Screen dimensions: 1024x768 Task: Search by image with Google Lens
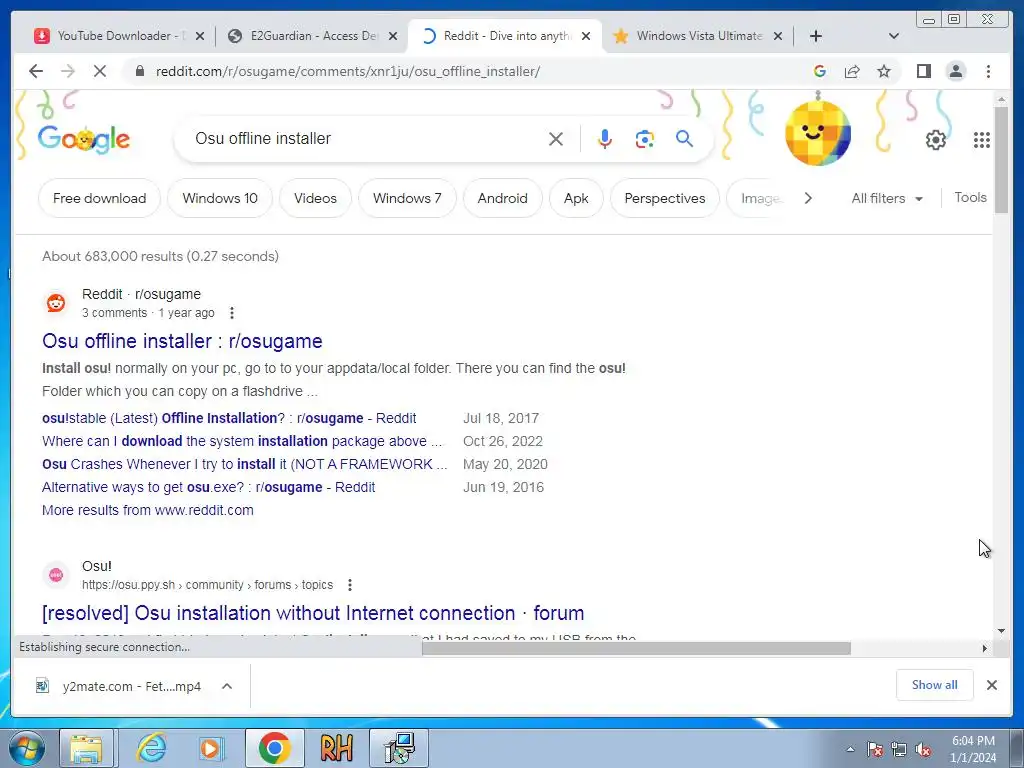coord(645,139)
